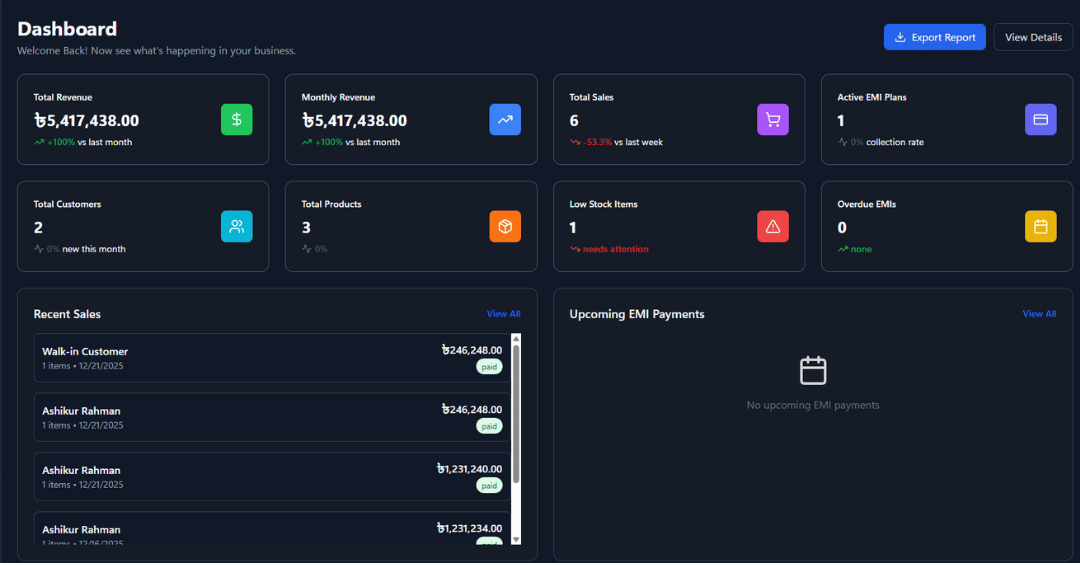The height and width of the screenshot is (565, 1080).
Task: Click the red downtrend arrow under Total Sales
Action: (575, 142)
